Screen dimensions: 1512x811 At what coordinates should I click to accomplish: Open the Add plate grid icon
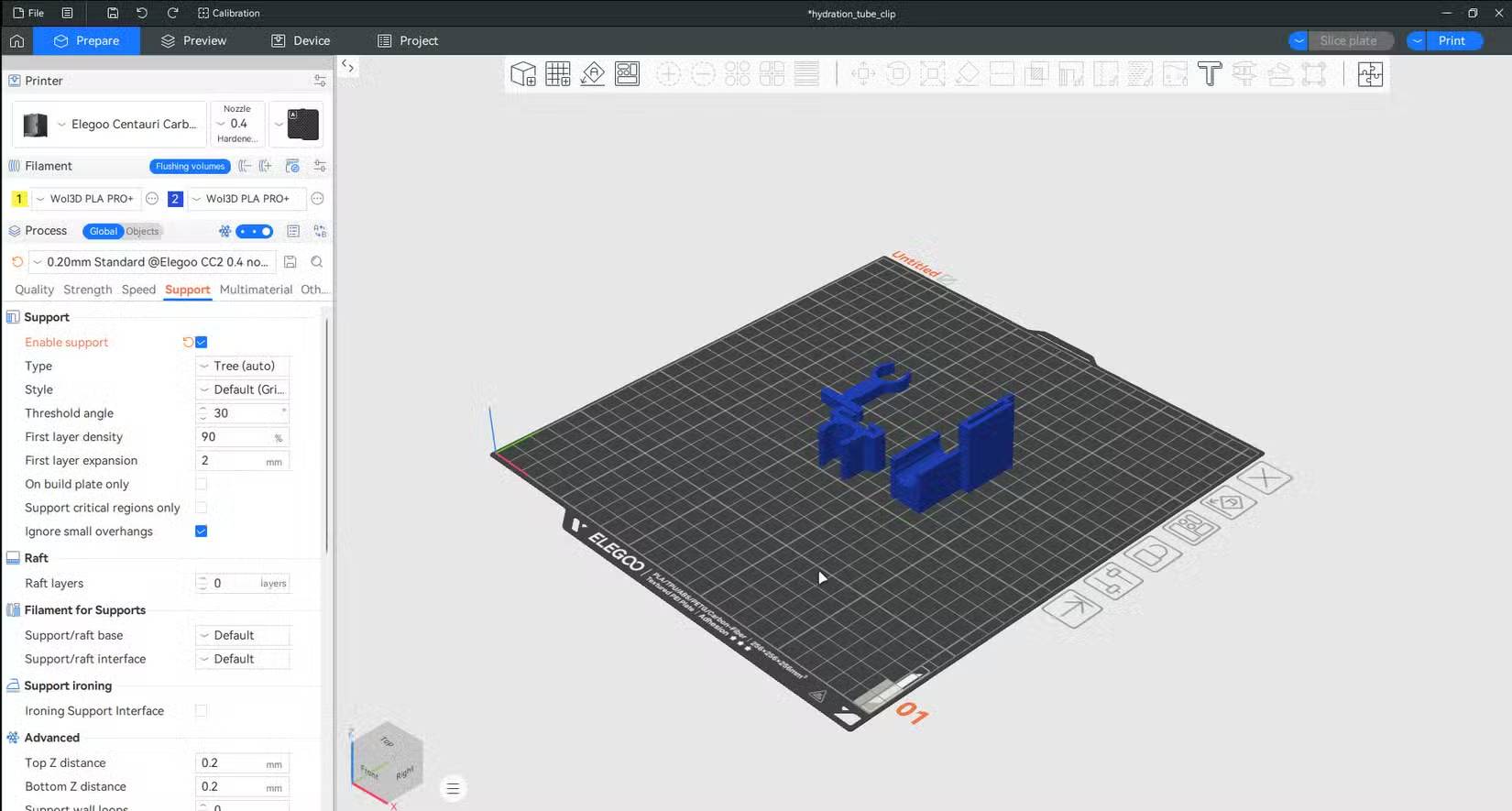558,74
